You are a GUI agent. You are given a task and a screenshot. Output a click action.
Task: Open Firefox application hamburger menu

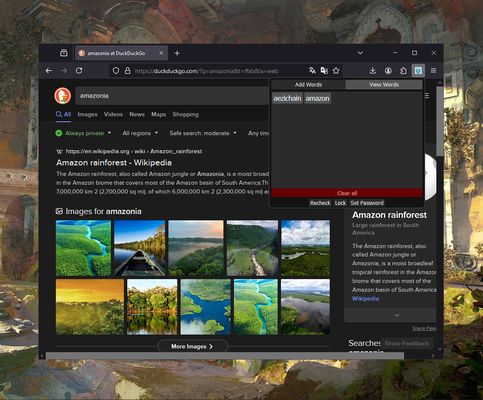tap(433, 71)
